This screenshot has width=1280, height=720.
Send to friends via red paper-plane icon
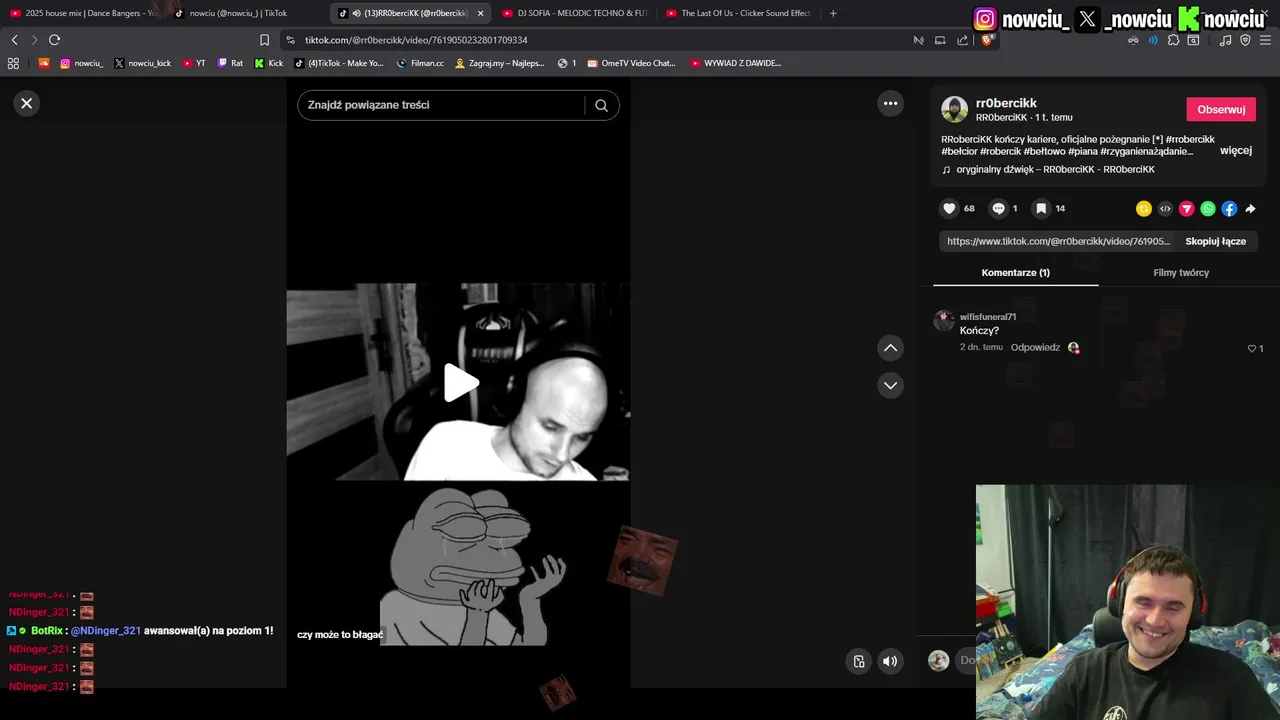[1186, 209]
